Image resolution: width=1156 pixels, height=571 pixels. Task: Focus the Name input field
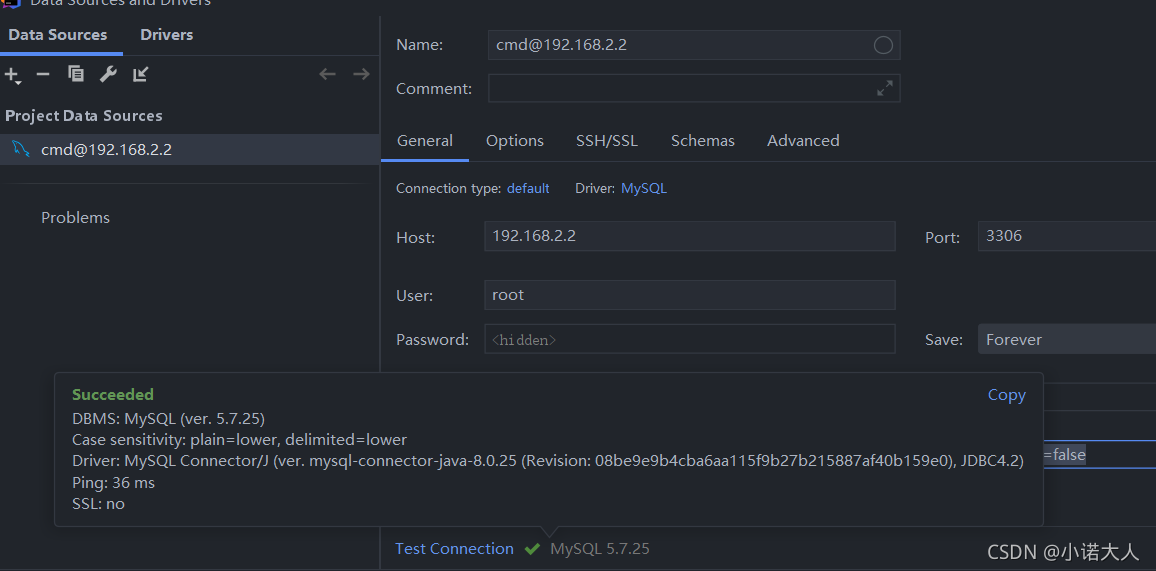point(694,45)
